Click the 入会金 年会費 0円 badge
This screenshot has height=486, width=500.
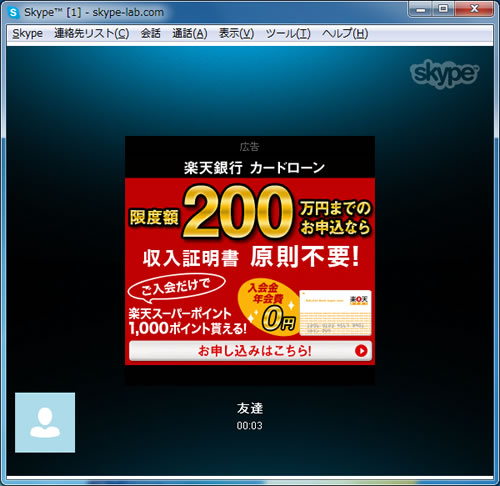point(269,307)
